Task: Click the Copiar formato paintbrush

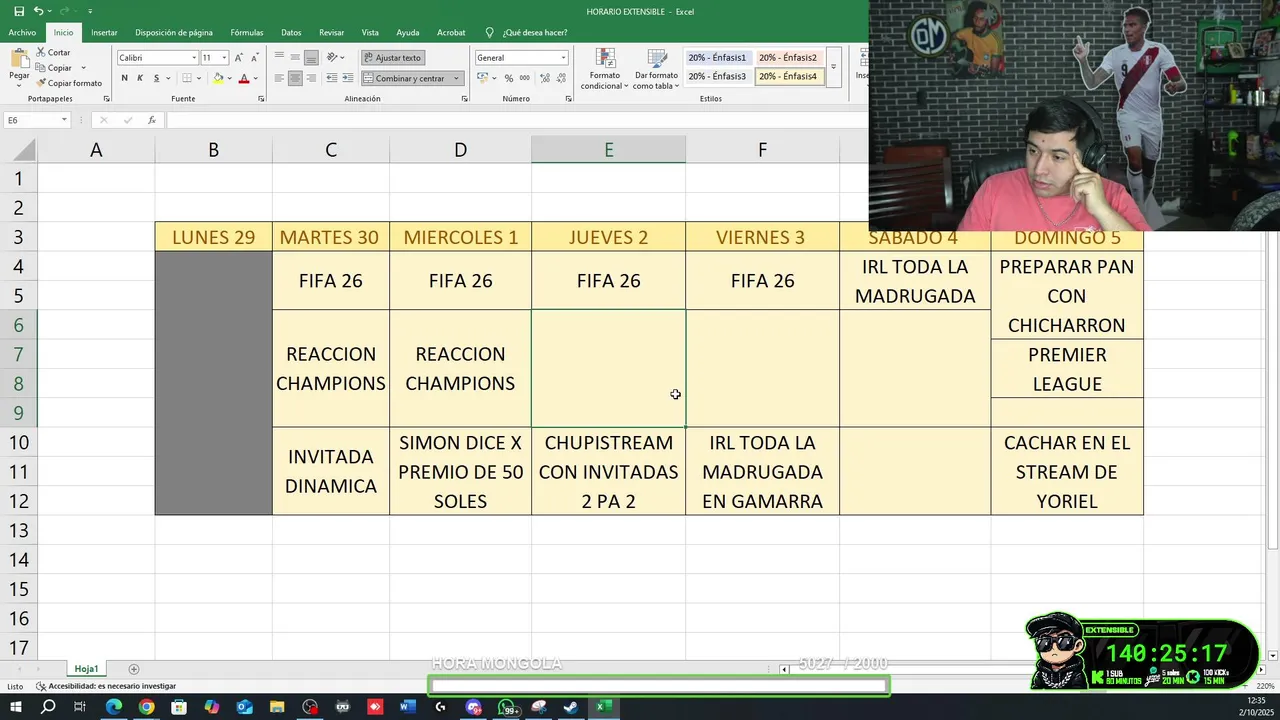Action: 69,83
